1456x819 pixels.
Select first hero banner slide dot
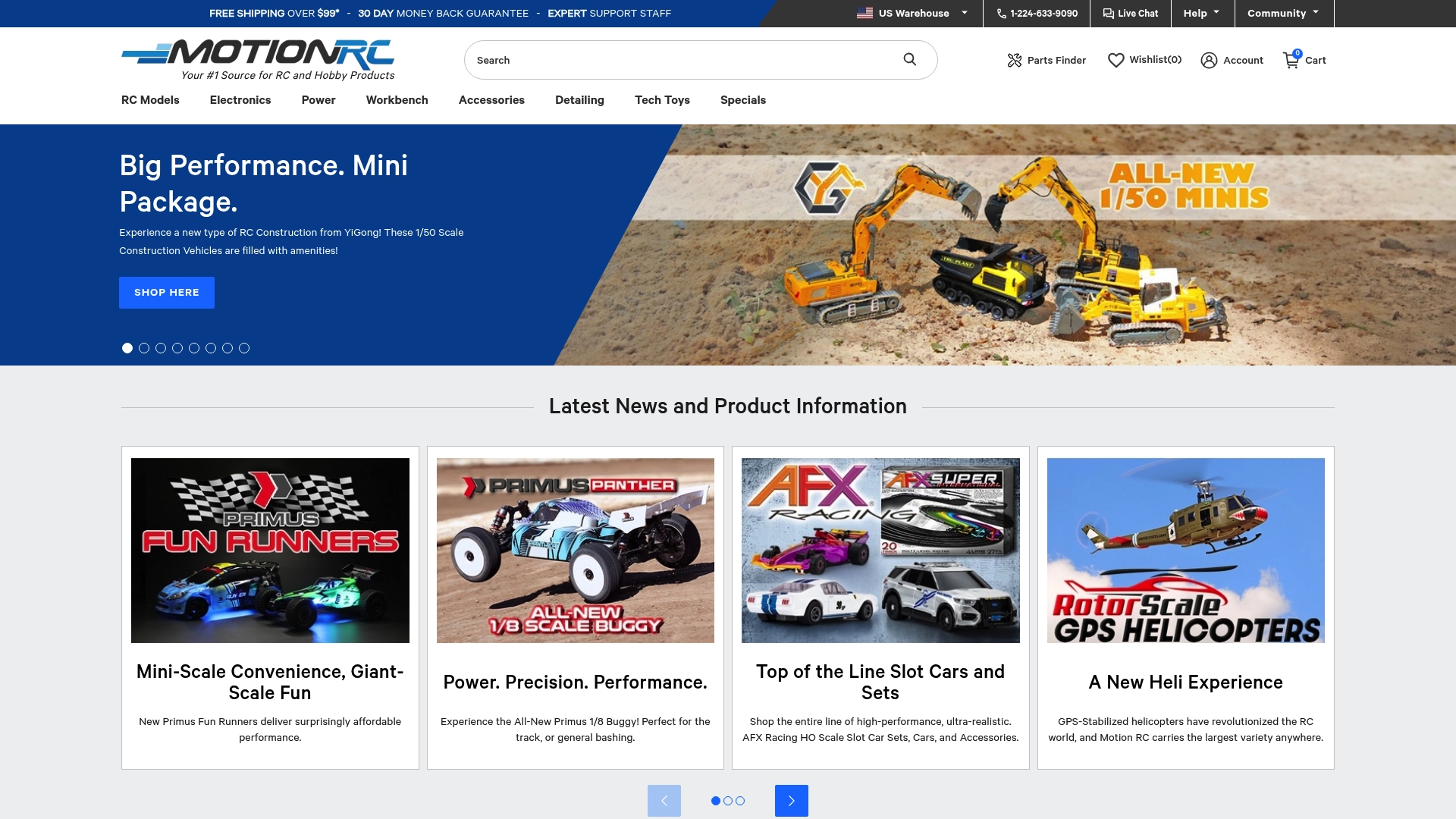127,348
